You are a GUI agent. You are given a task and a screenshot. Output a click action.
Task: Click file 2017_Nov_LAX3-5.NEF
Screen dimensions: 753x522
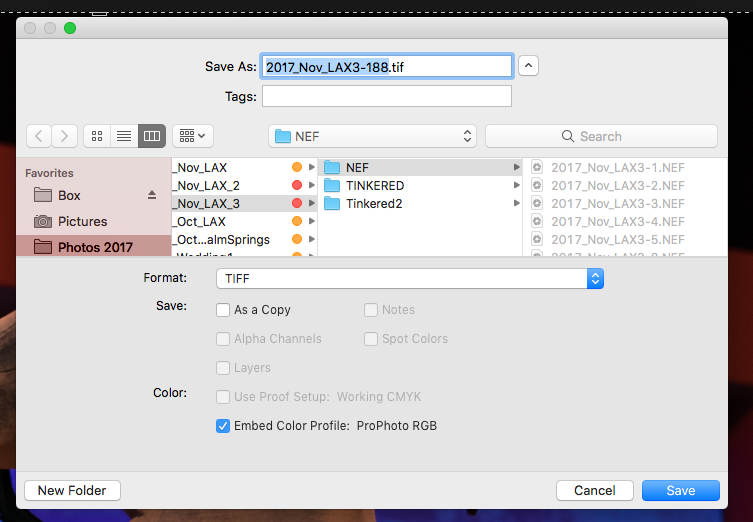pos(625,239)
